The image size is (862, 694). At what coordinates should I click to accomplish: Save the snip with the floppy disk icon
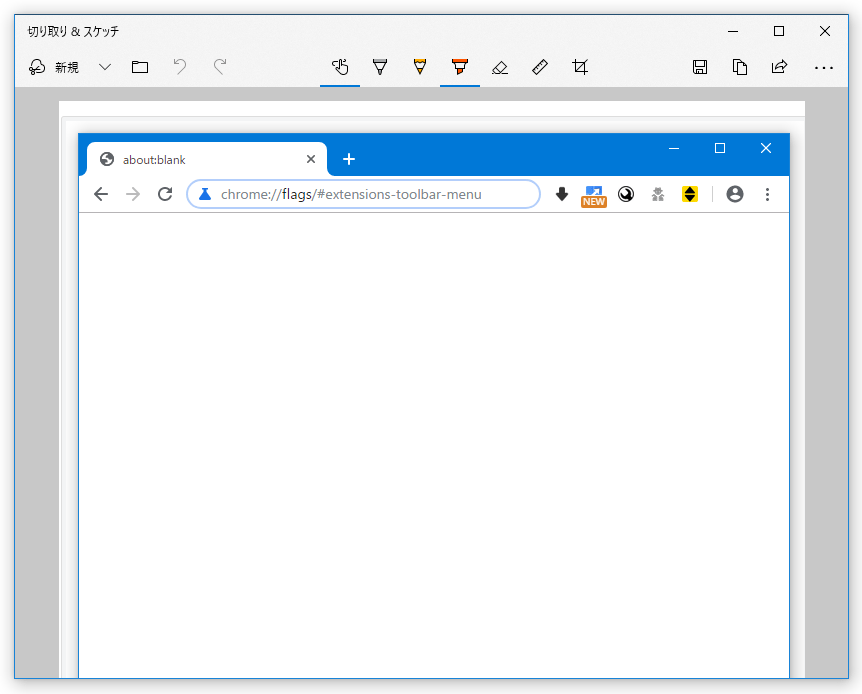click(x=700, y=67)
